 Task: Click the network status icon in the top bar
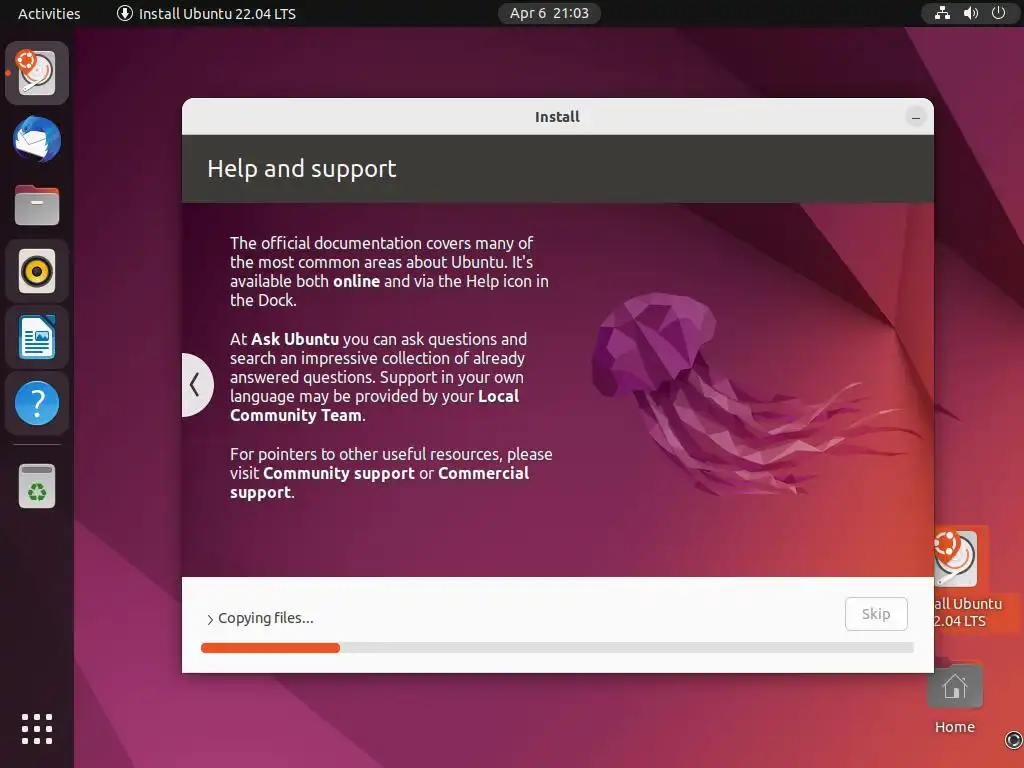942,13
